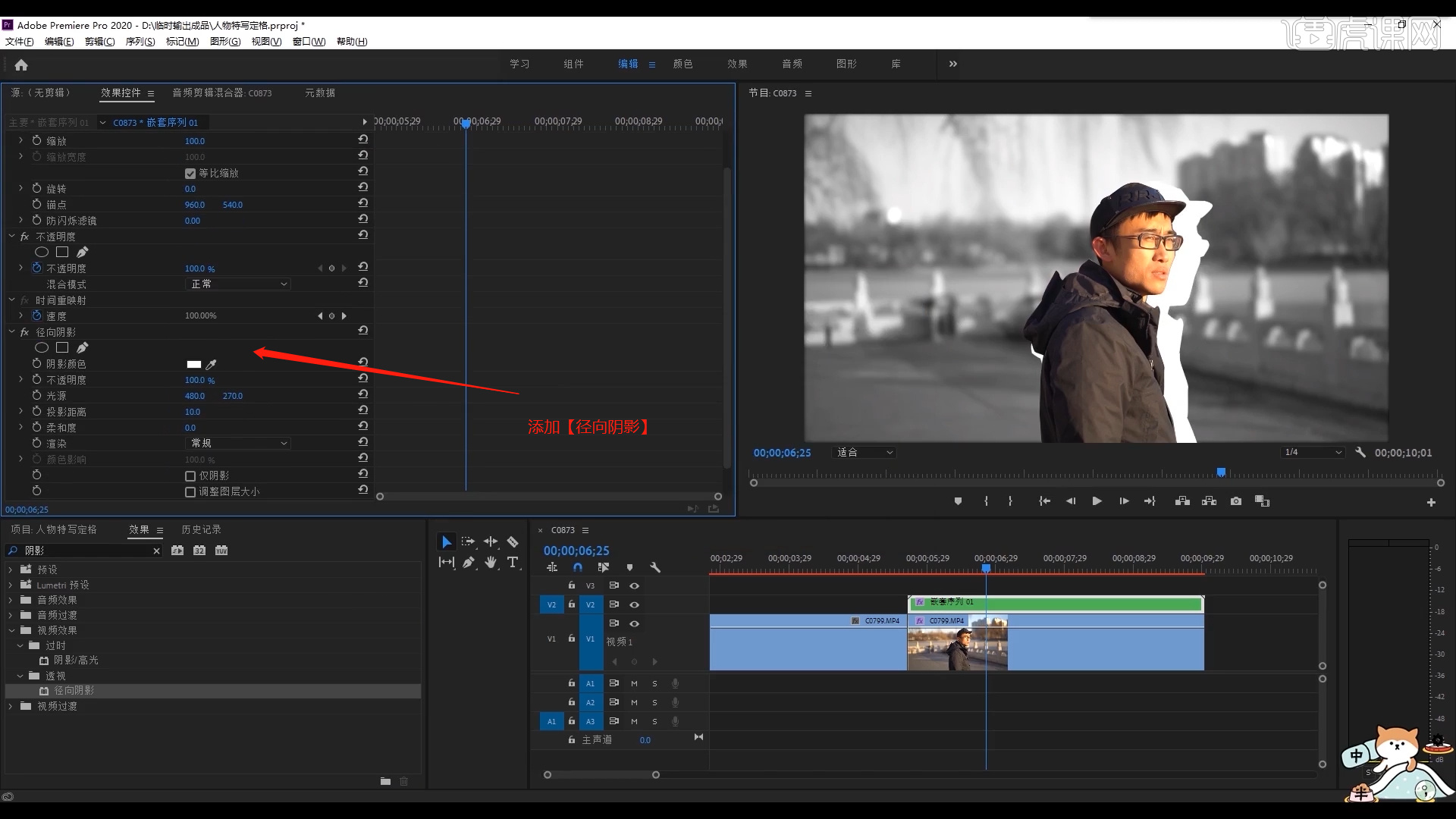Open playback resolution 1/4 dropdown
The width and height of the screenshot is (1456, 819).
click(x=1312, y=452)
